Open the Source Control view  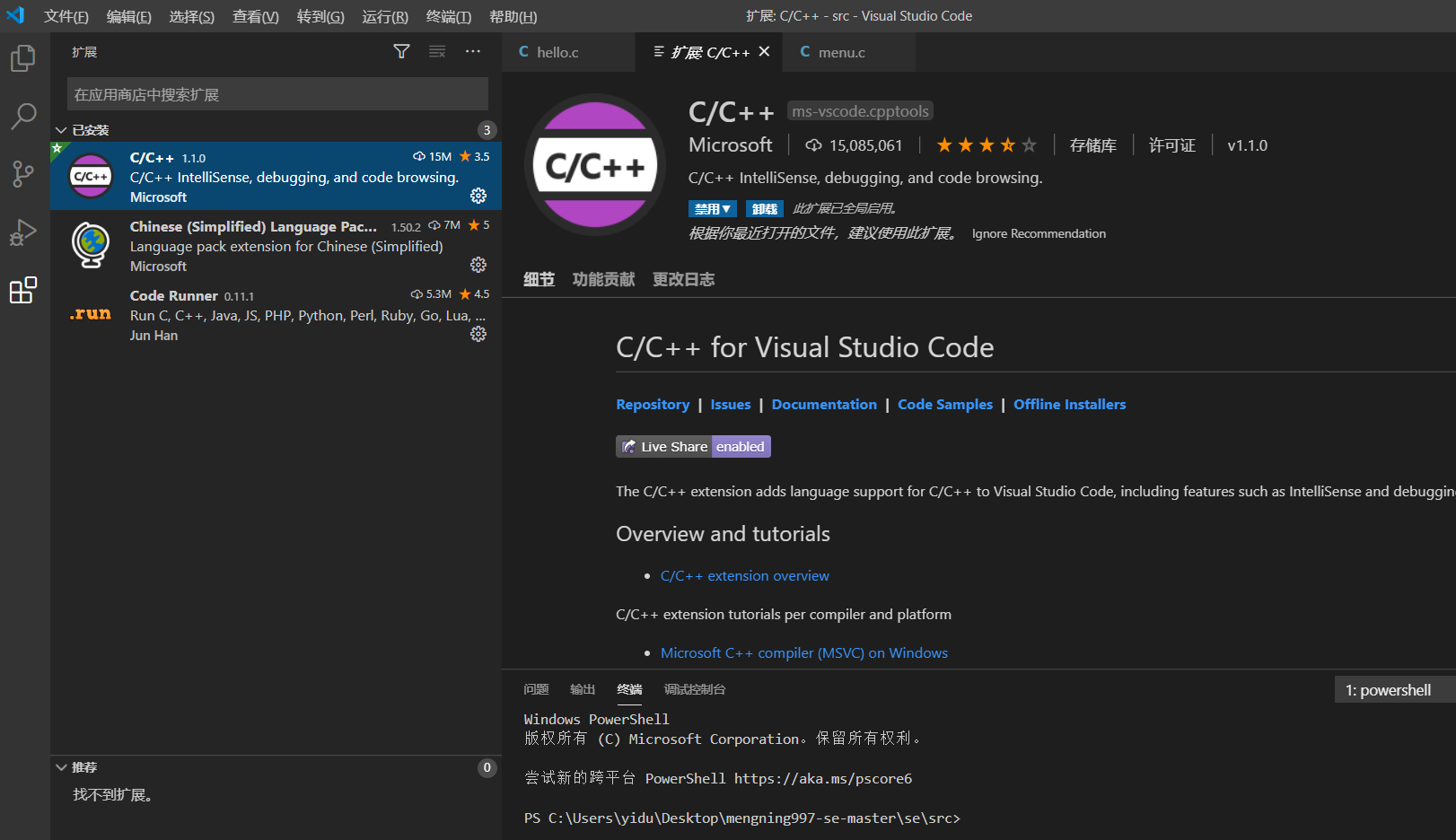(x=23, y=173)
